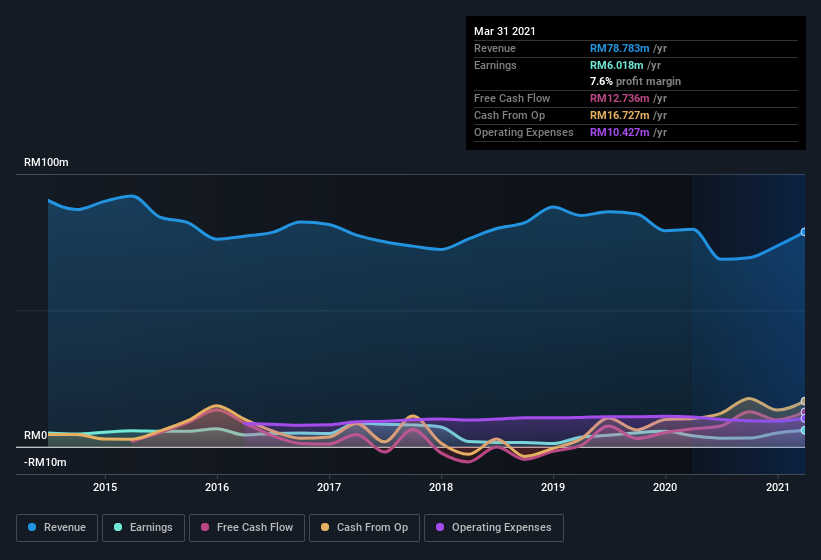Click the Cash From Op endpoint marker
Image resolution: width=821 pixels, height=560 pixels.
(804, 401)
